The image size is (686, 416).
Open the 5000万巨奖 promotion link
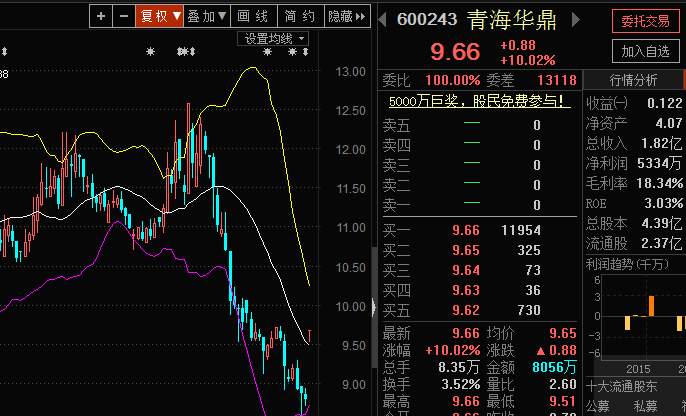pos(480,101)
